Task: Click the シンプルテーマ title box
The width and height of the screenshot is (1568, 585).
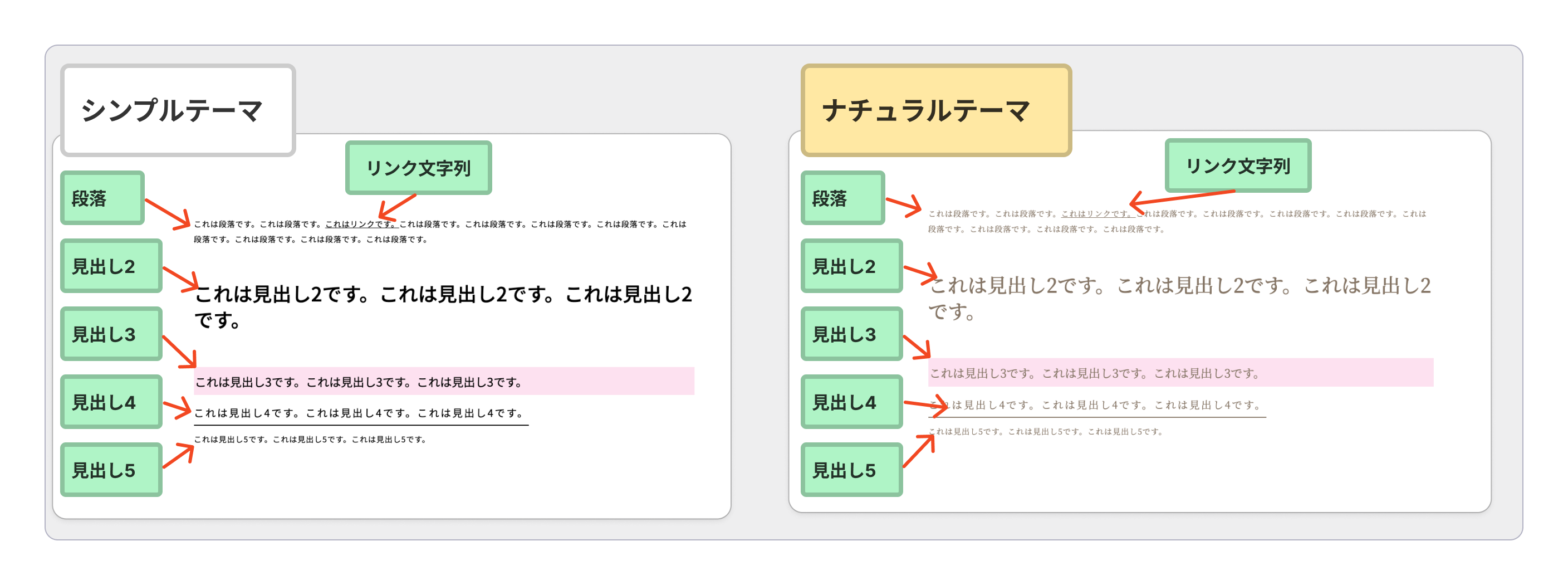Action: (178, 110)
